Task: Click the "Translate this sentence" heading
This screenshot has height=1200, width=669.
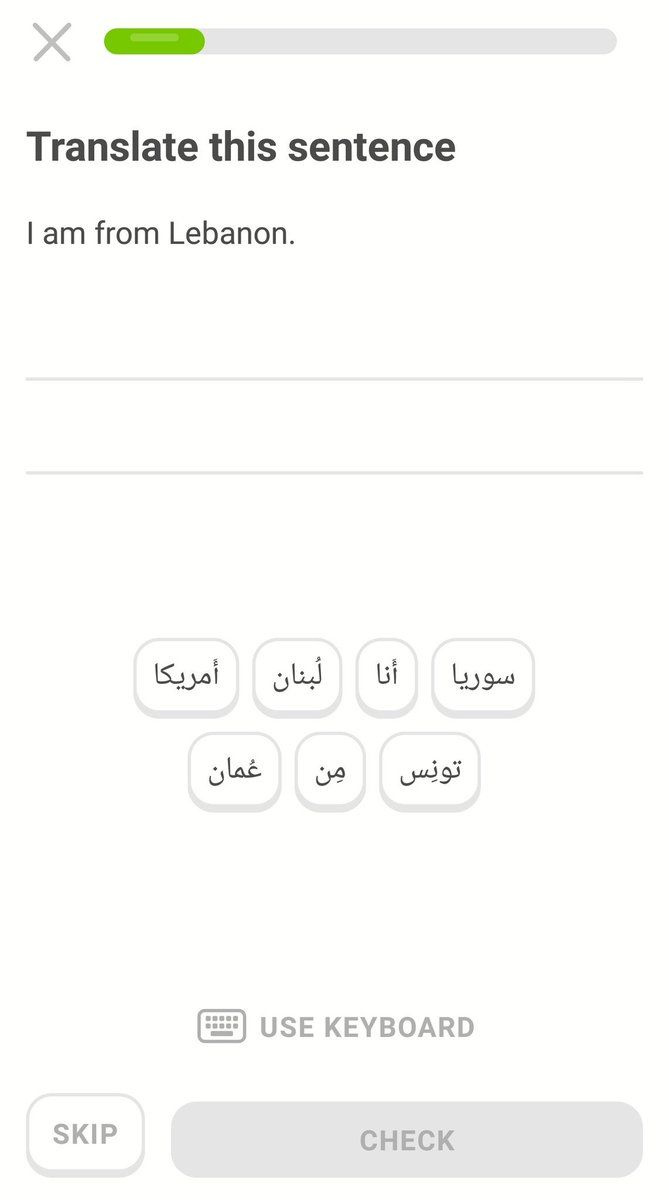Action: pos(241,147)
